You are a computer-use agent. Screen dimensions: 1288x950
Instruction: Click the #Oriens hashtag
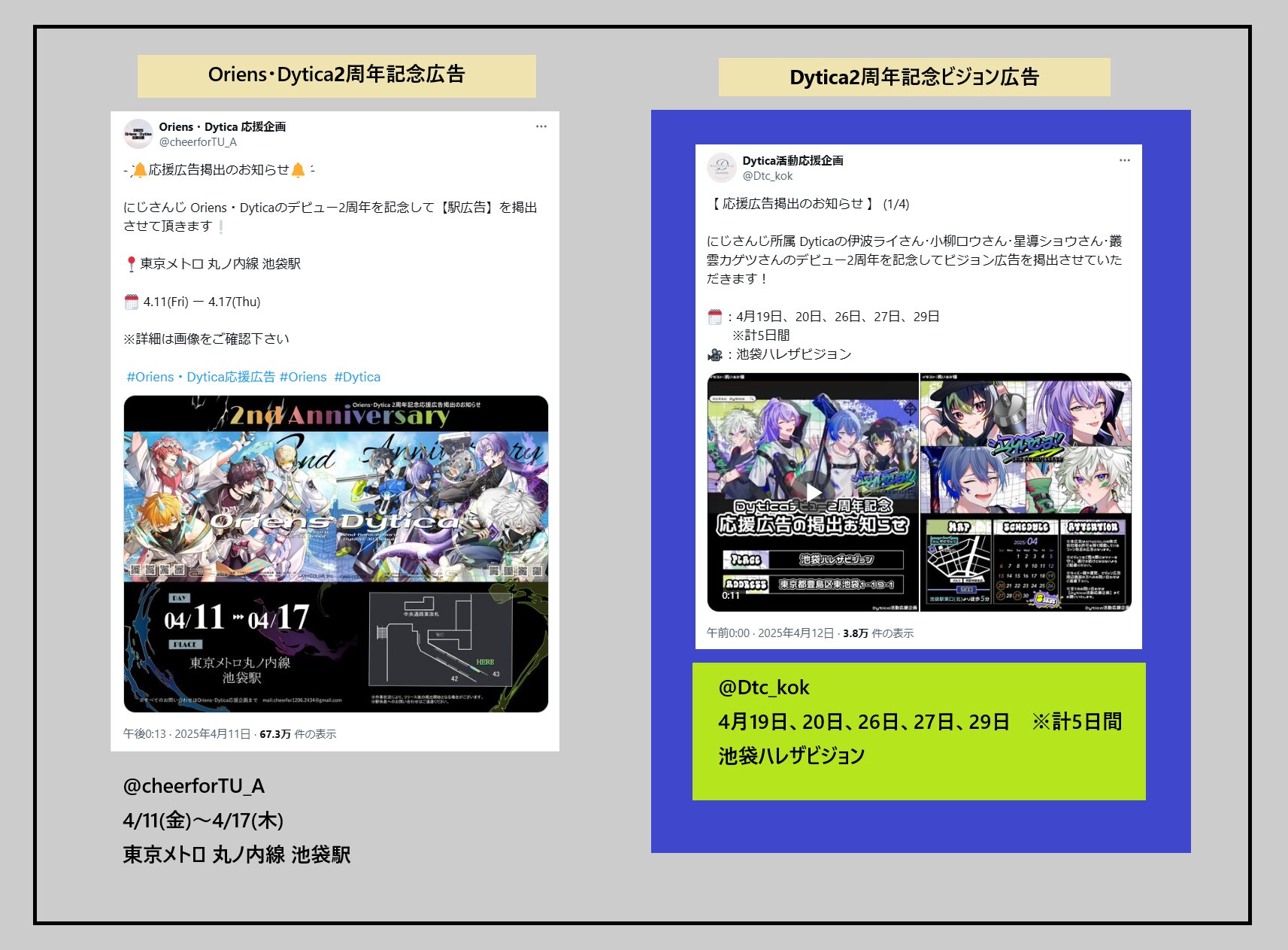pos(303,377)
